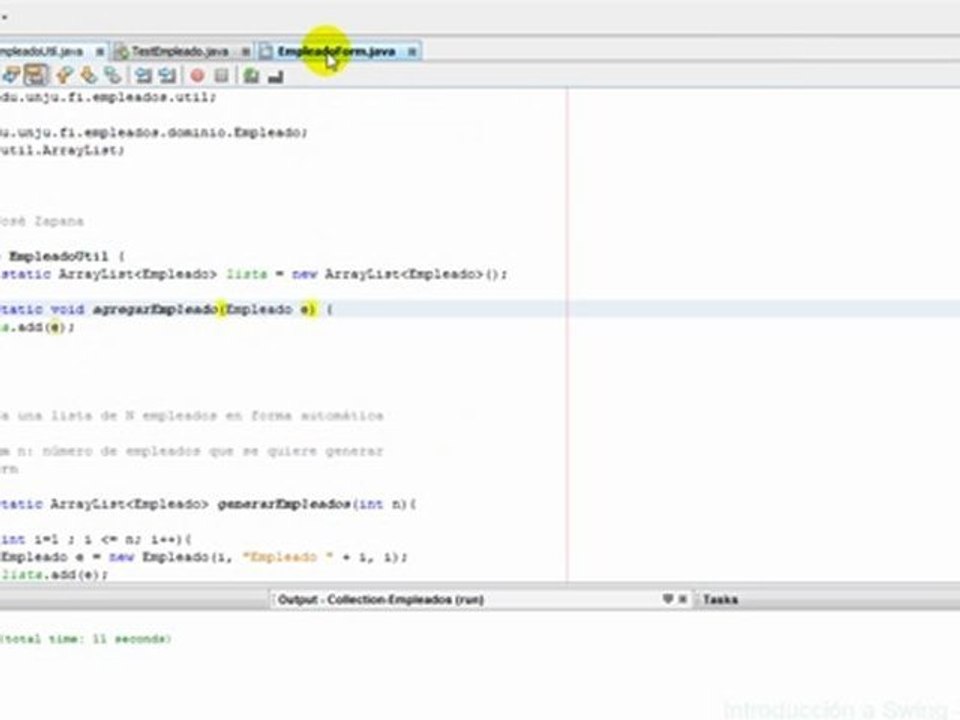Switch to the TestEmpleado.java tab
This screenshot has width=960, height=720.
[x=180, y=51]
